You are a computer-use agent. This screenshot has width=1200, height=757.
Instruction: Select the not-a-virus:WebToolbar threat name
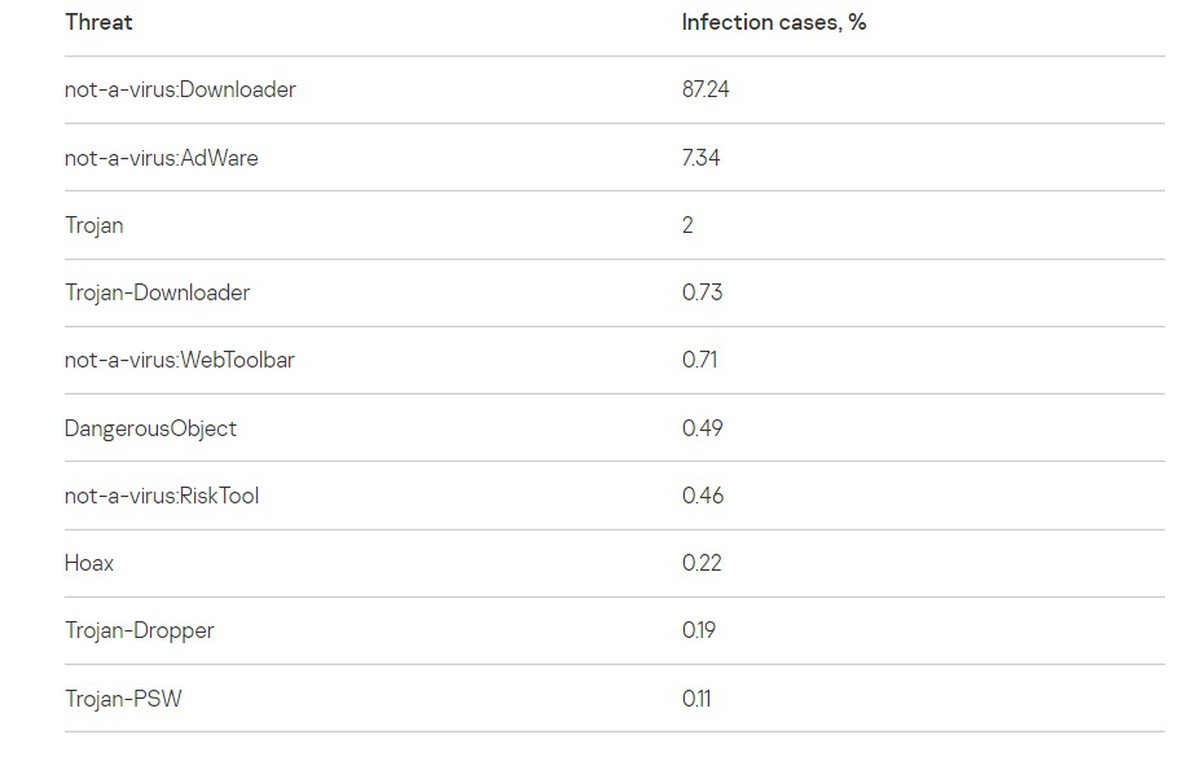[179, 360]
